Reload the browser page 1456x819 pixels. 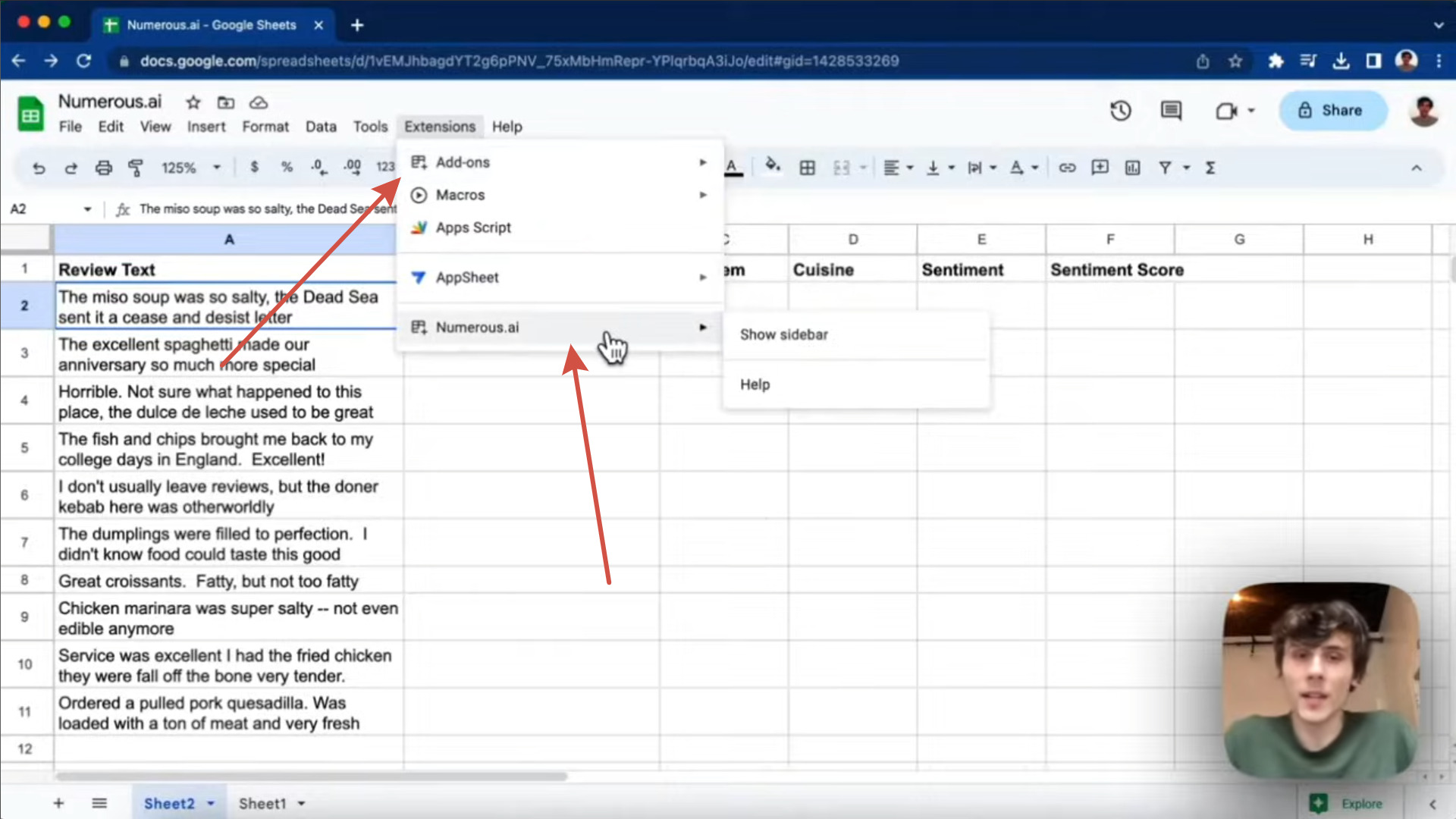[83, 61]
